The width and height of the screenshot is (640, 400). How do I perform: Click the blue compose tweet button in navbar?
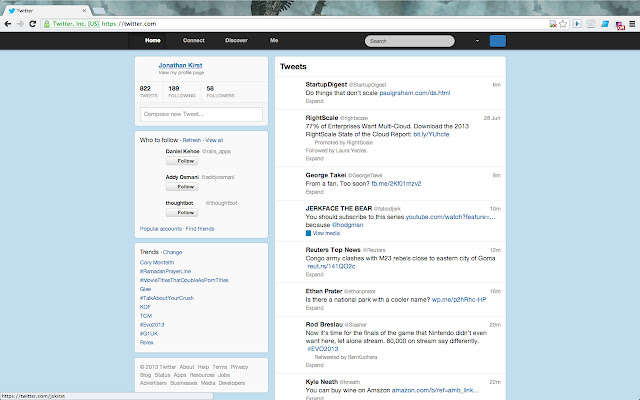click(x=498, y=41)
